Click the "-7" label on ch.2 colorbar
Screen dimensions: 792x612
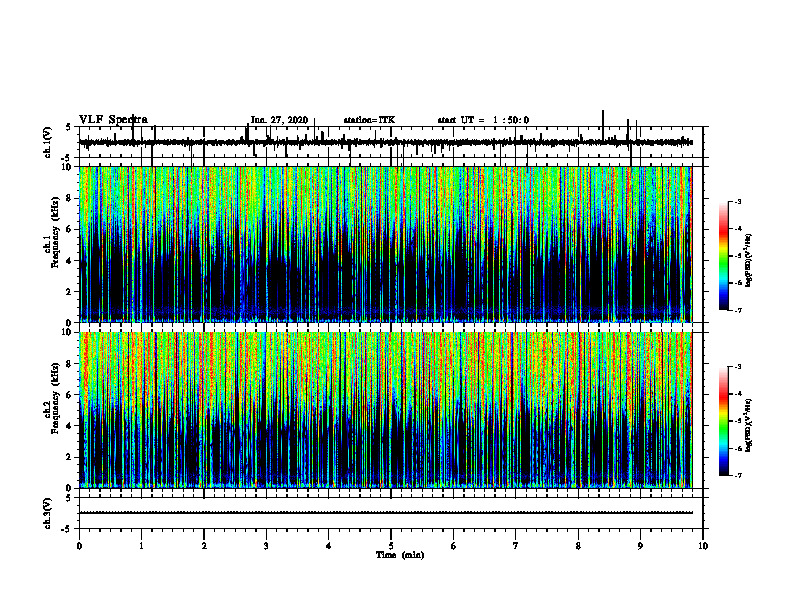[x=738, y=475]
